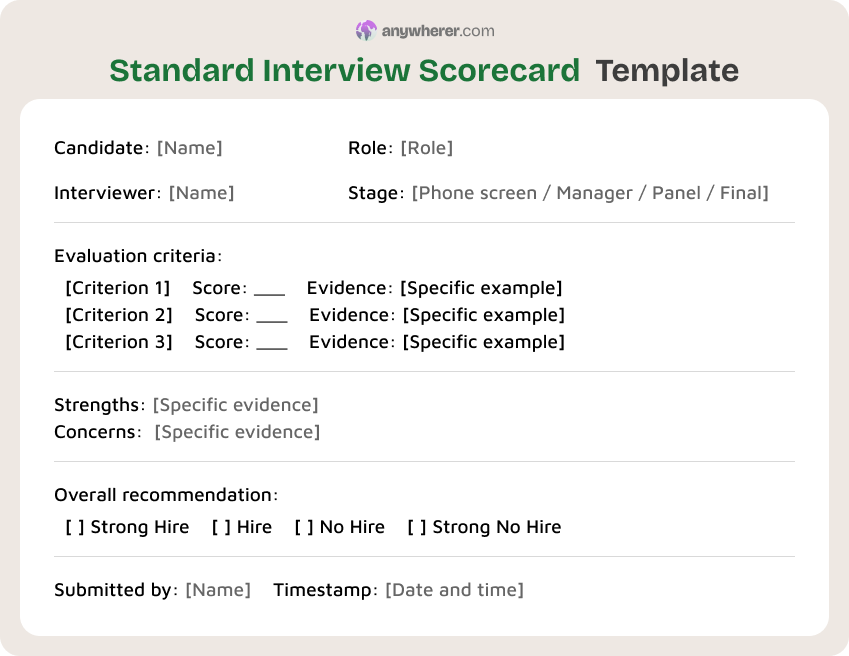Select the [Criterion 3] label
Viewport: 849px width, 656px height.
click(x=119, y=342)
